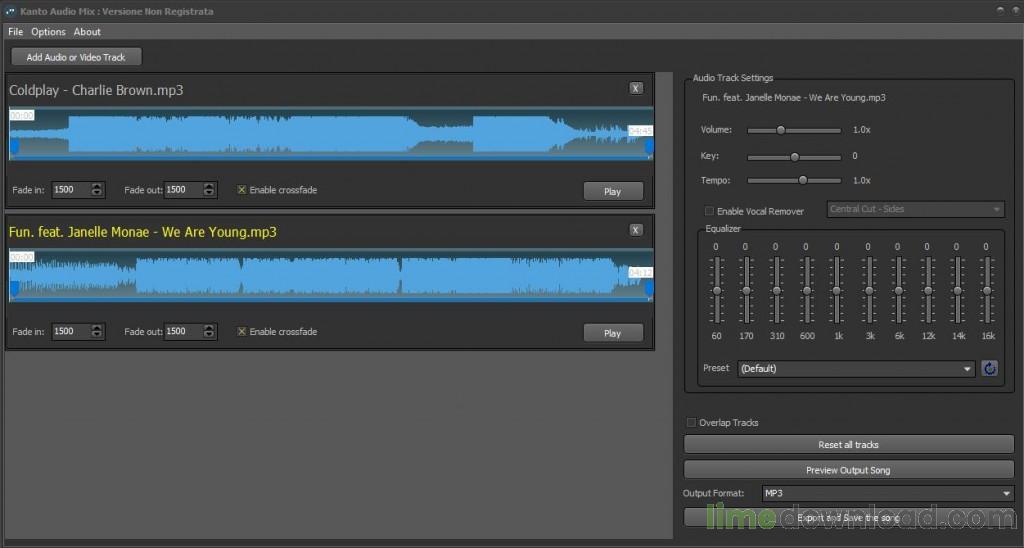
Task: Enable Vocal Remover checkbox
Action: click(x=709, y=211)
